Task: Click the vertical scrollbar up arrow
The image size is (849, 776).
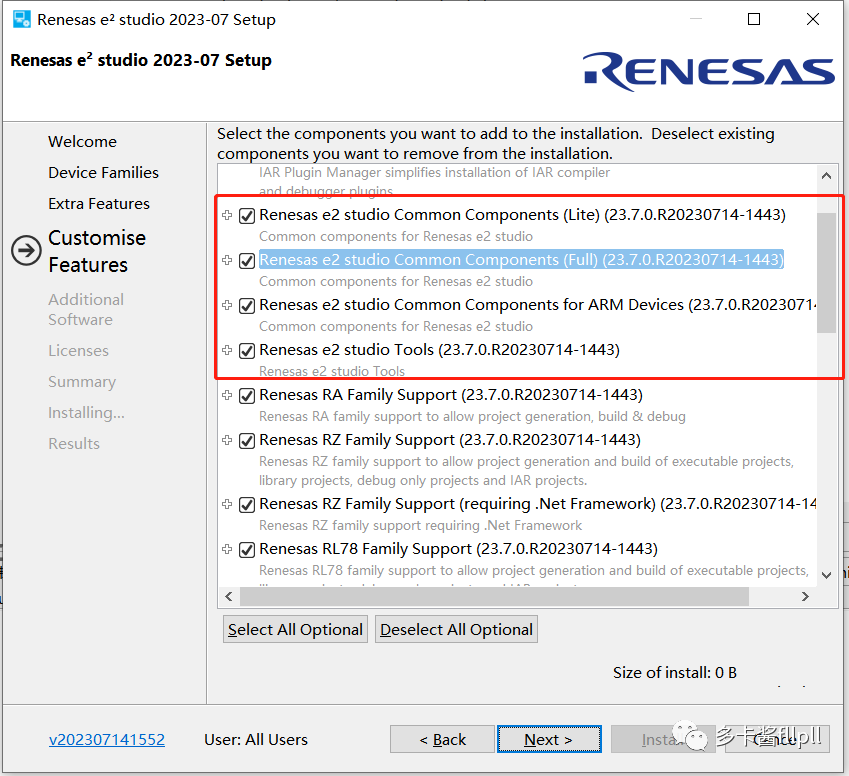Action: coord(826,175)
